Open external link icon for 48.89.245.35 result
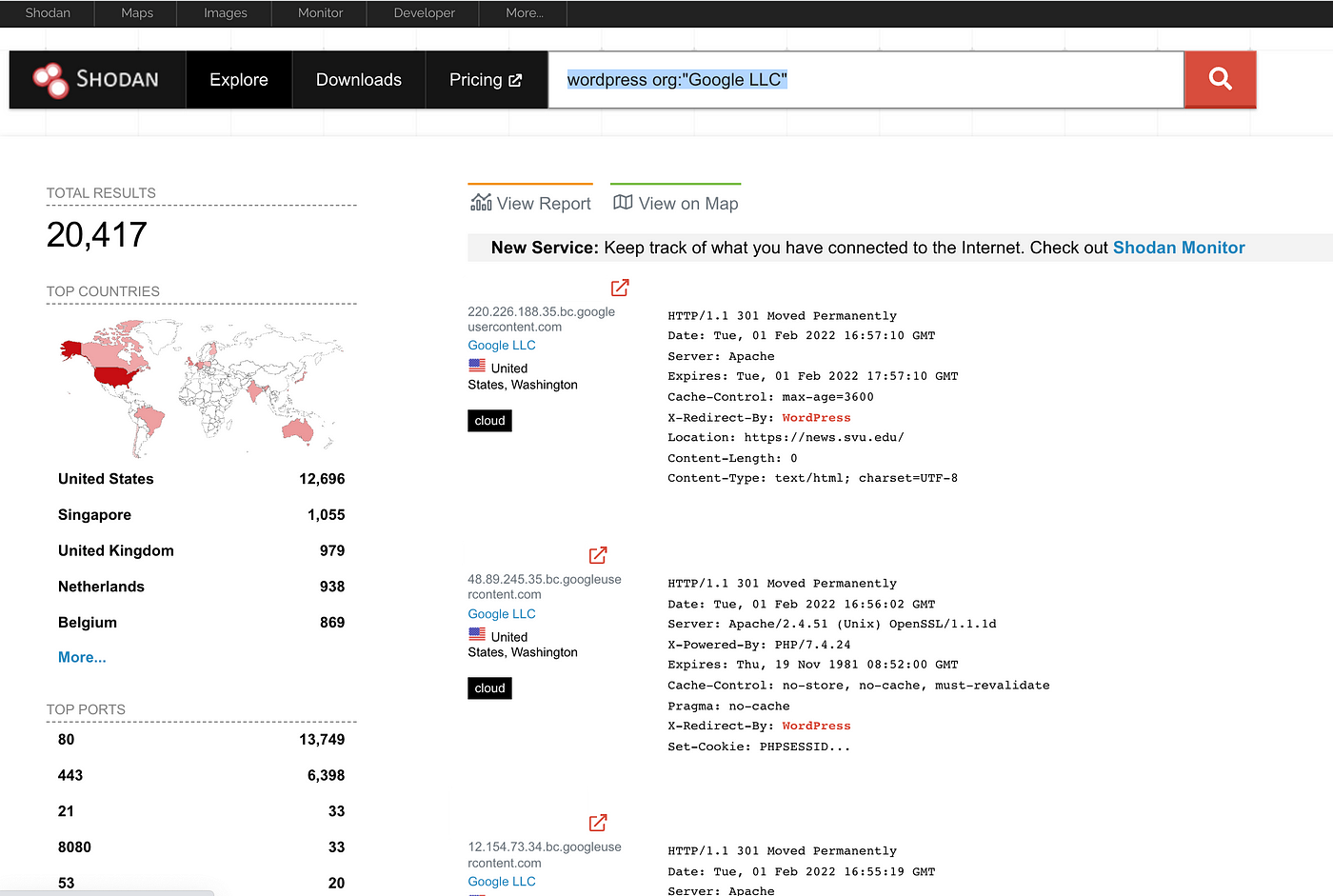 click(x=598, y=555)
